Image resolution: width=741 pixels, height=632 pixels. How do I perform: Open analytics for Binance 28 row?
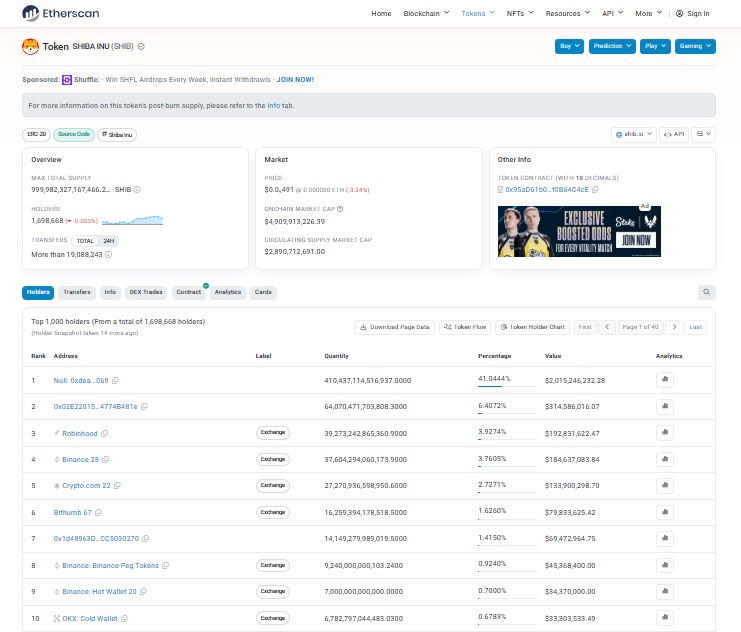click(665, 459)
